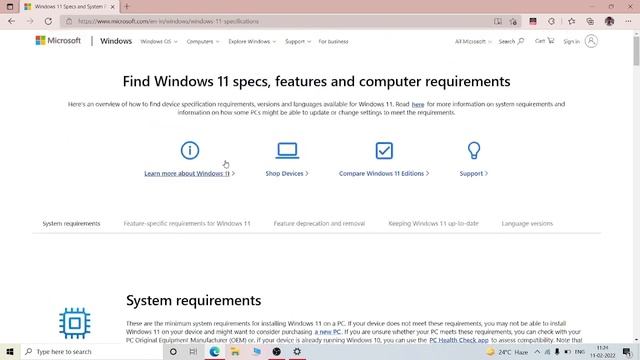Open the tab actions menu icon
This screenshot has width=640, height=360.
coord(10,7)
